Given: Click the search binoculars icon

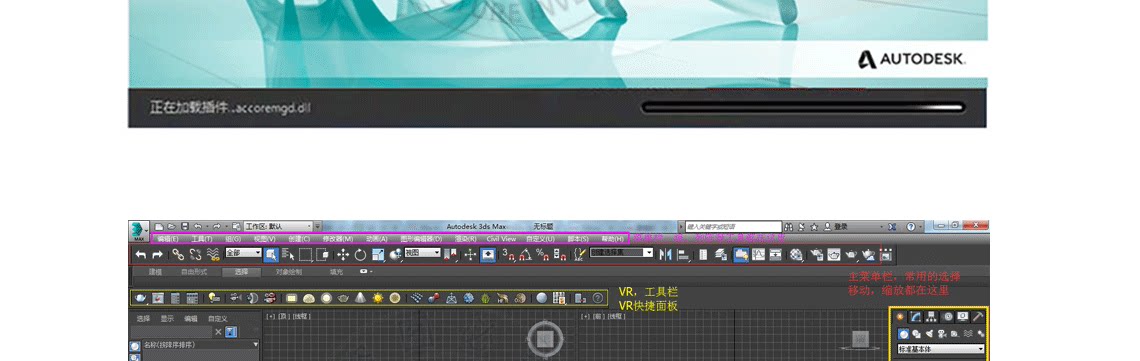Looking at the screenshot, I should click(x=789, y=227).
